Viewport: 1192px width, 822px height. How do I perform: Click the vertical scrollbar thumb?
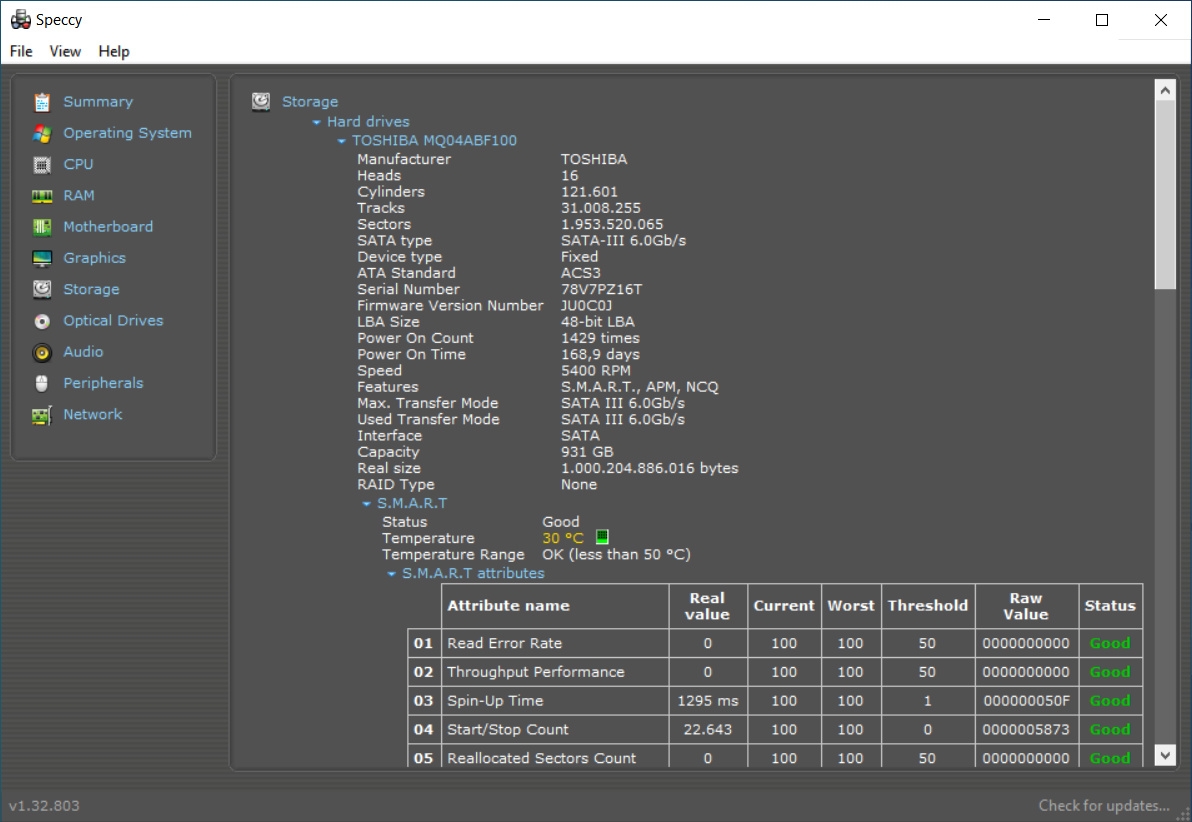tap(1165, 195)
